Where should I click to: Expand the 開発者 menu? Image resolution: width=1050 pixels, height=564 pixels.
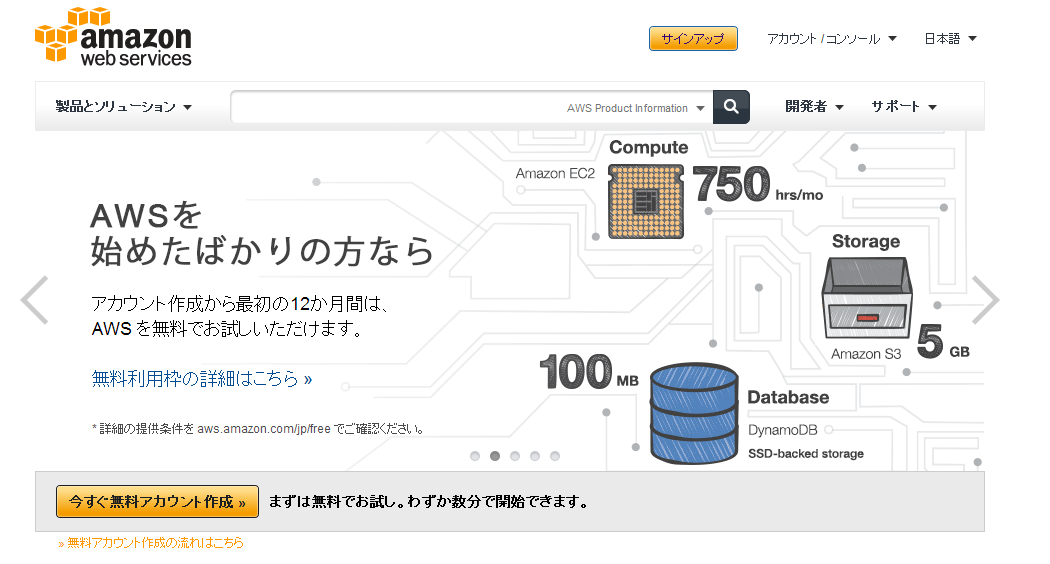814,107
